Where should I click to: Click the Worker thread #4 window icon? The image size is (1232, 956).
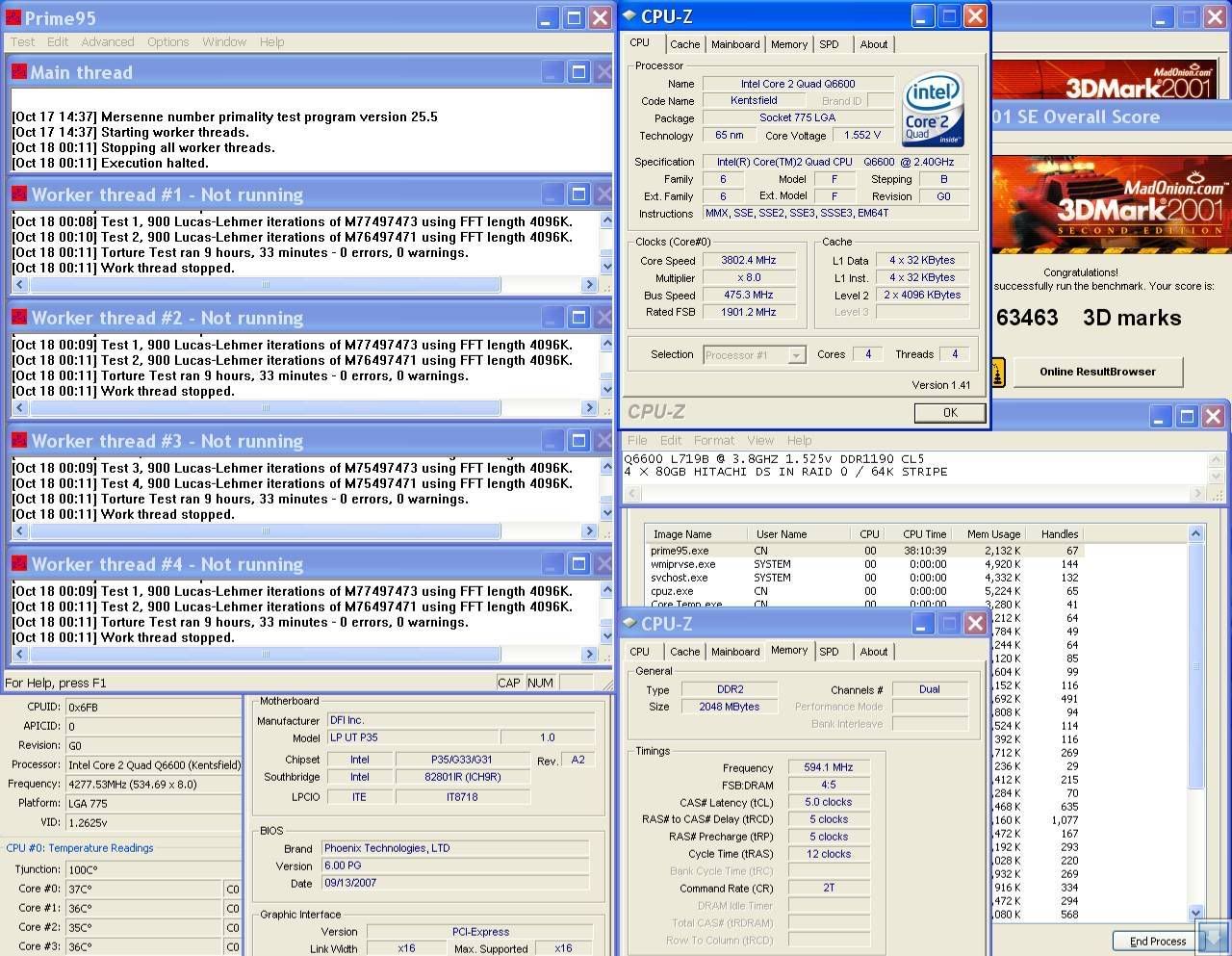(x=19, y=563)
